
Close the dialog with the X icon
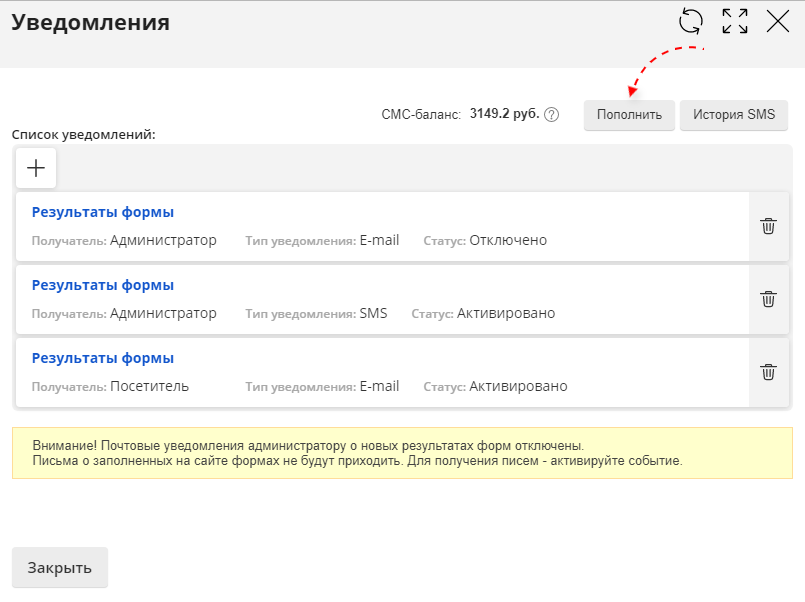tap(778, 21)
